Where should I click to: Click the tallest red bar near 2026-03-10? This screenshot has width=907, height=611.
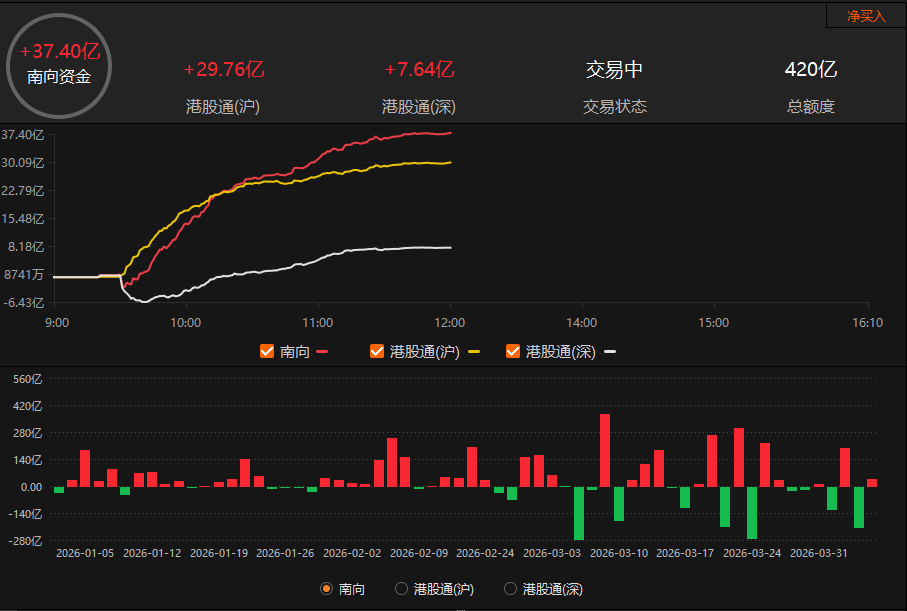point(605,450)
